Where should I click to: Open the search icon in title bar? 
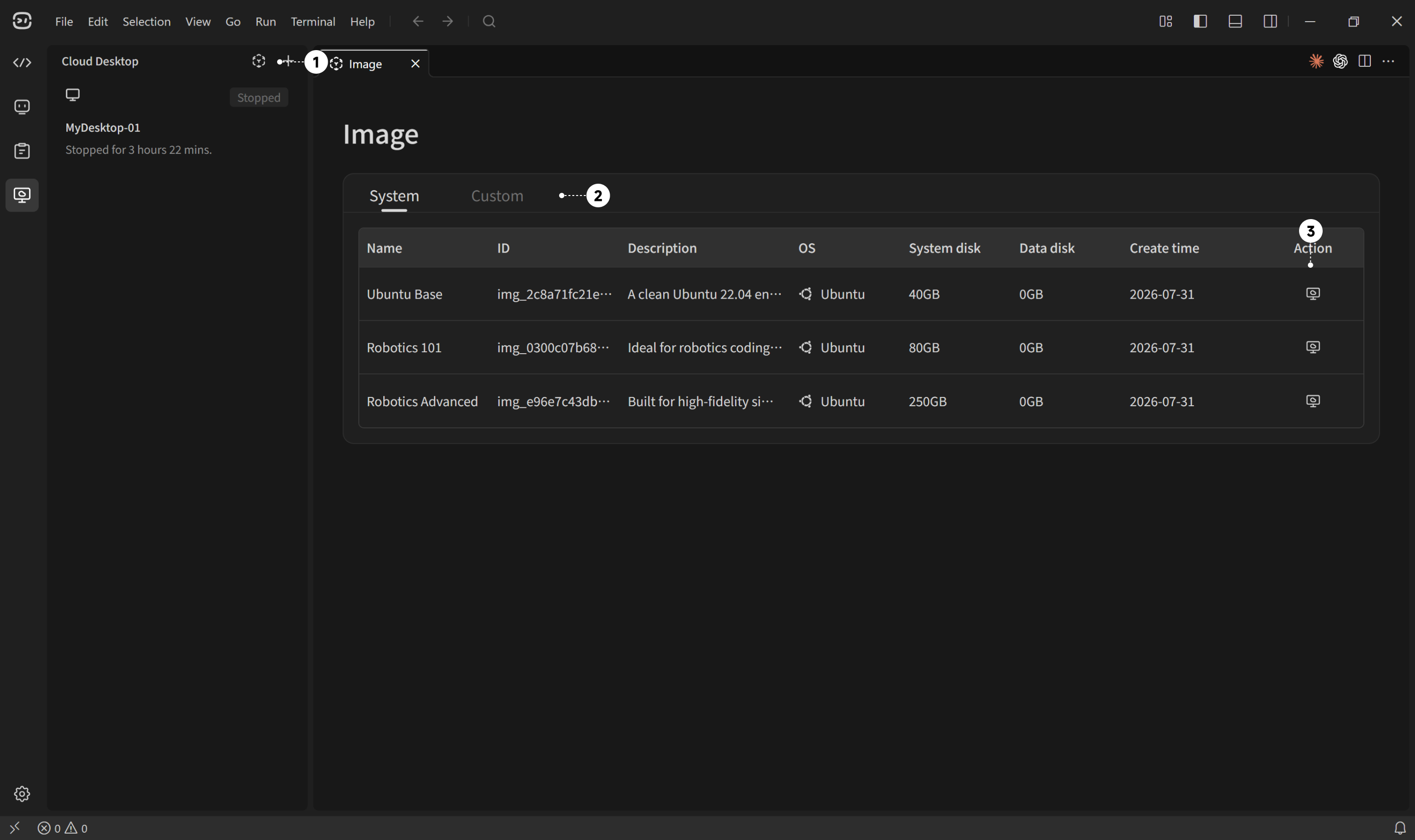point(489,22)
